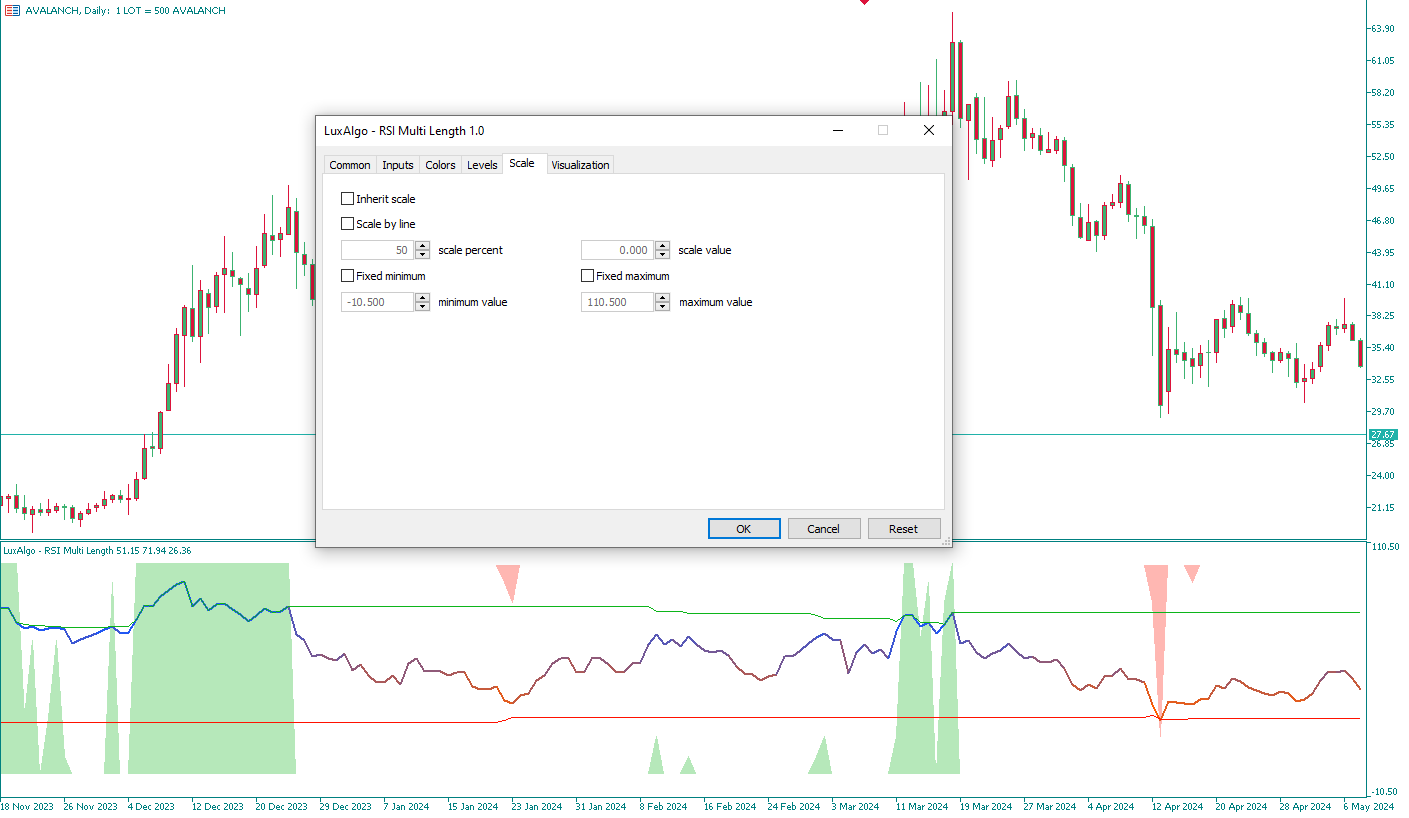Enable the Inherit scale checkbox
The height and width of the screenshot is (818, 1409).
coord(348,199)
